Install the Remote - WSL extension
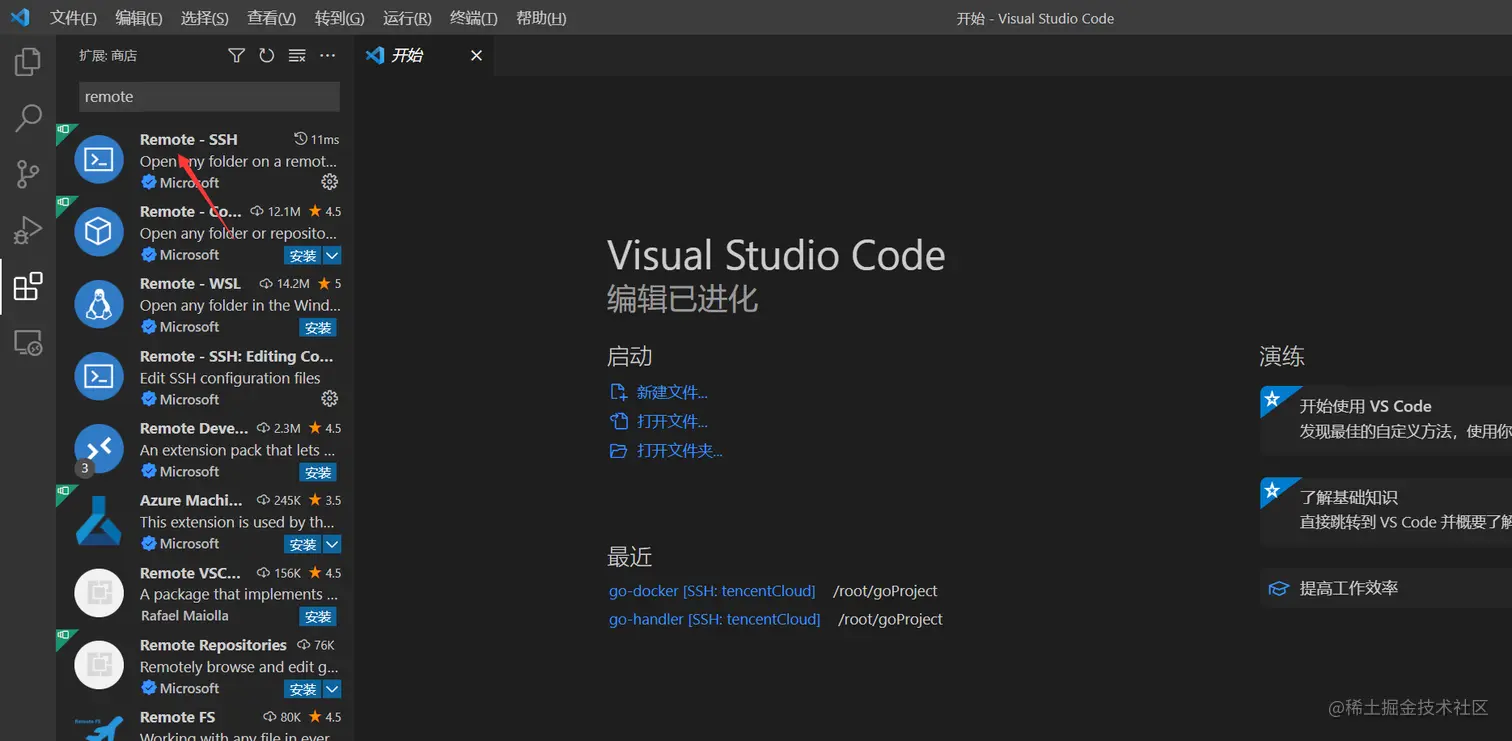 (318, 328)
